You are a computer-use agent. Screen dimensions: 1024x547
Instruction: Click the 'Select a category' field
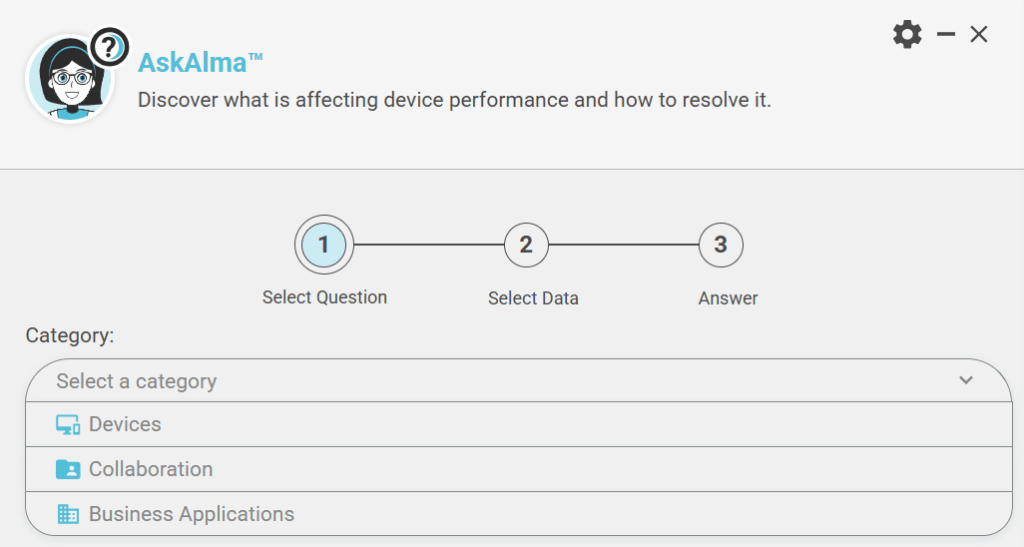500,381
